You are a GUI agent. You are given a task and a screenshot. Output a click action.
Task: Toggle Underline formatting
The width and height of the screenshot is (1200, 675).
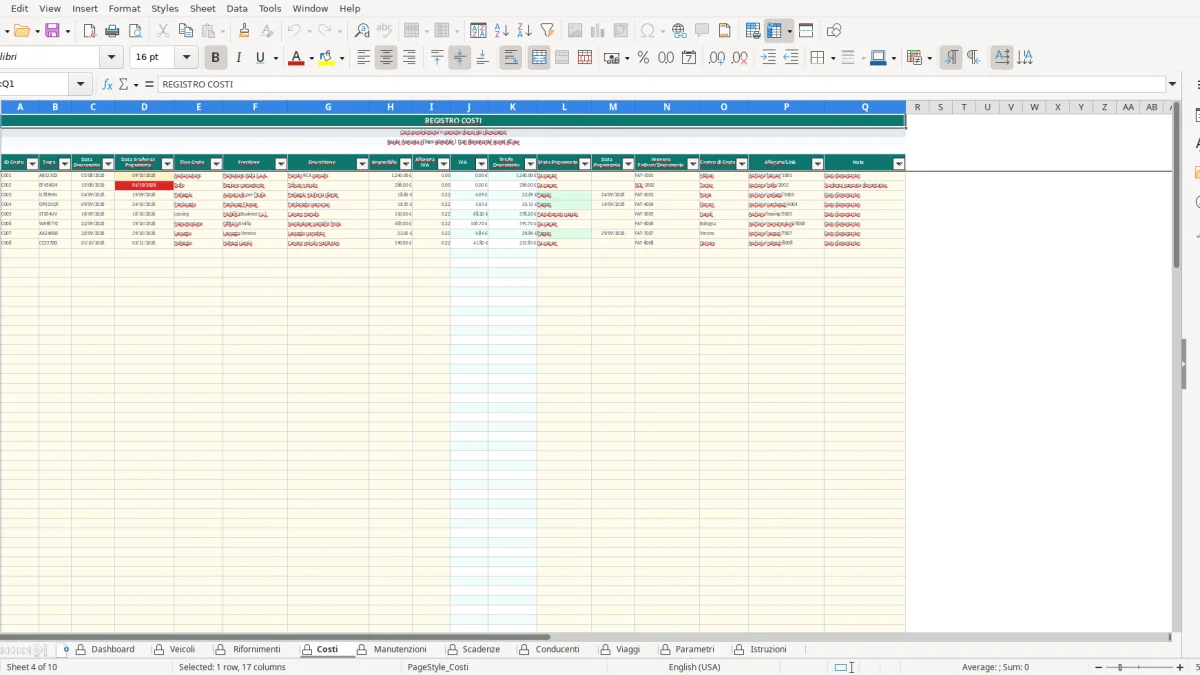click(261, 58)
